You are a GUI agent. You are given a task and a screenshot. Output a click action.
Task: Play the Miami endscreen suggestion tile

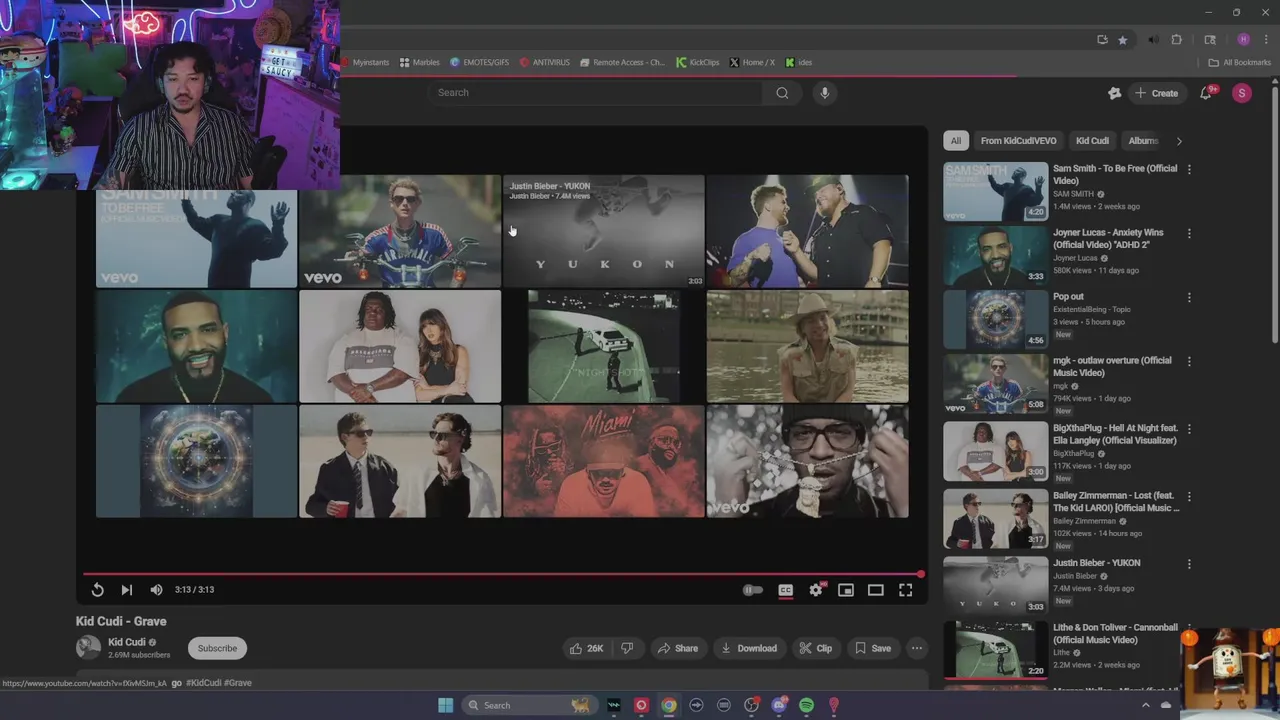[604, 461]
